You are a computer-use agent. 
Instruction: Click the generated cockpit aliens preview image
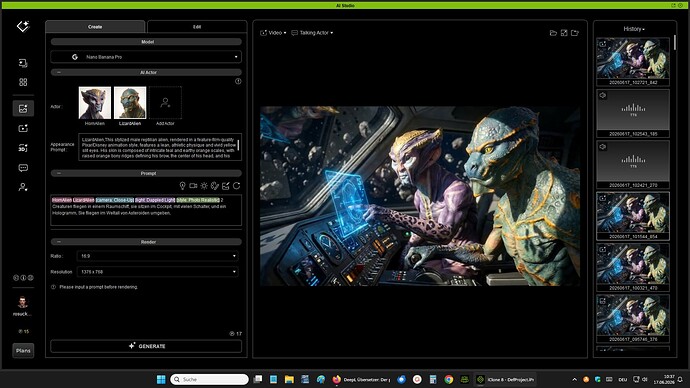(420, 196)
